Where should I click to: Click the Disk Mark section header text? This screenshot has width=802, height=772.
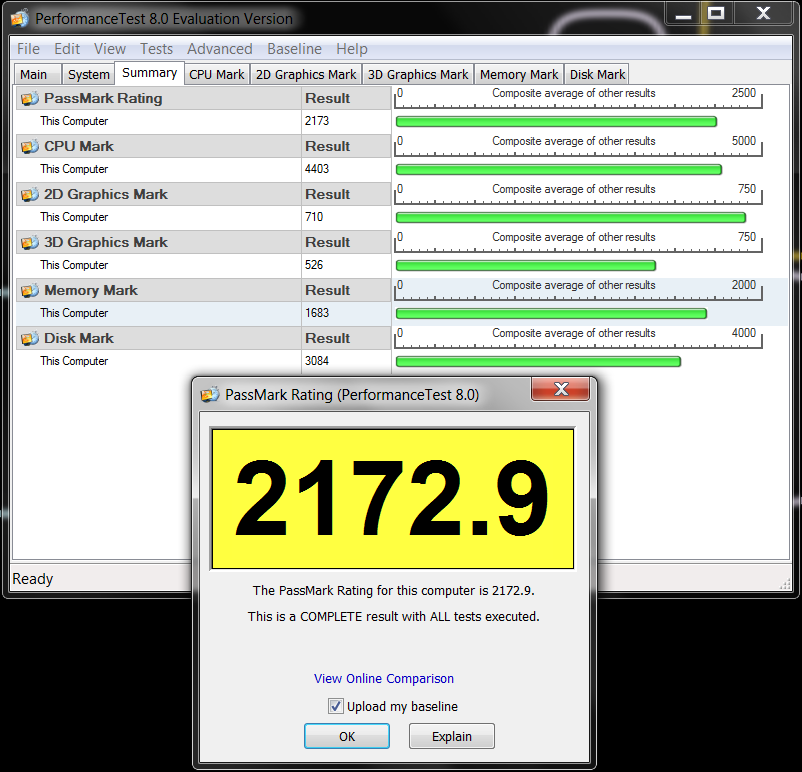[79, 339]
